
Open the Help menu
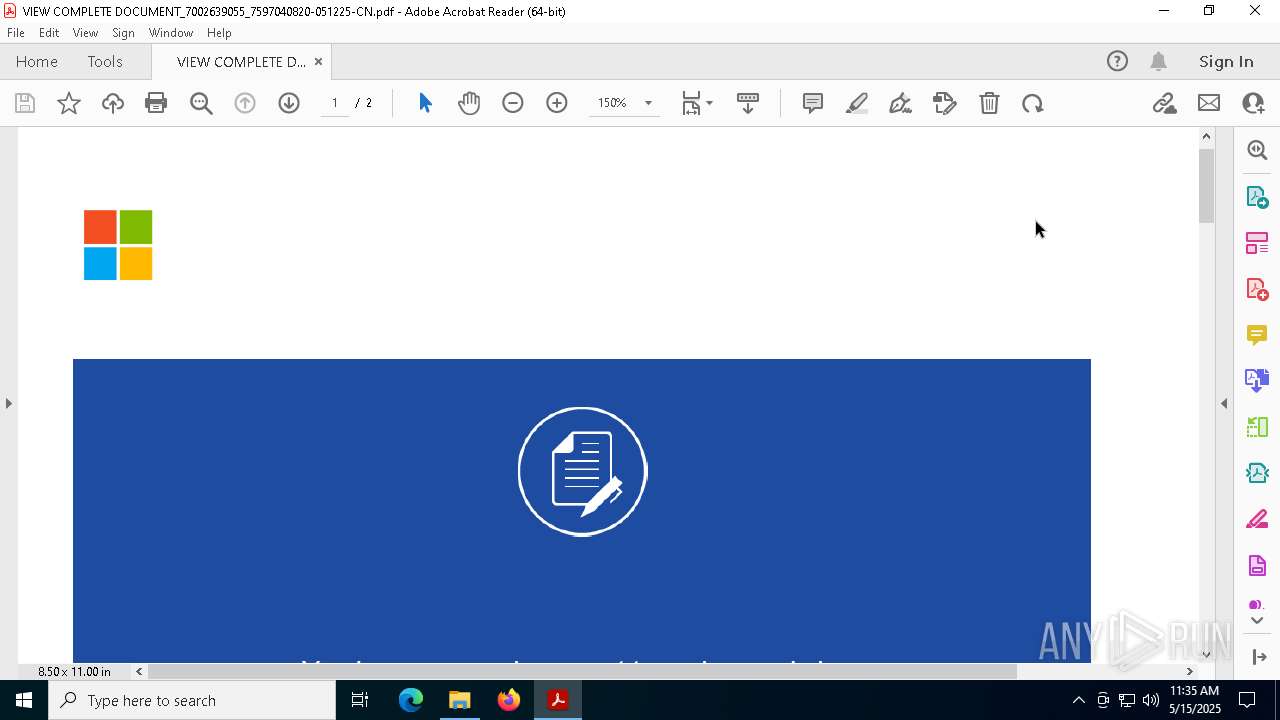[x=219, y=33]
